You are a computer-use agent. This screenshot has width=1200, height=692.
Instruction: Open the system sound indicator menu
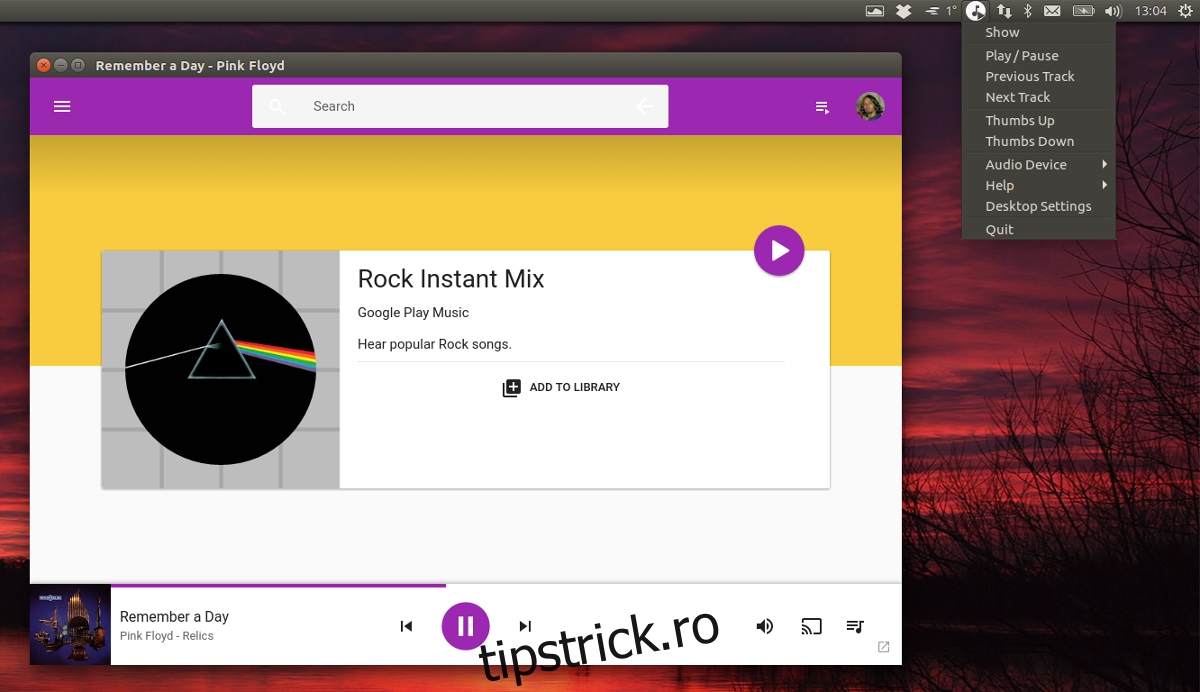pyautogui.click(x=1113, y=11)
